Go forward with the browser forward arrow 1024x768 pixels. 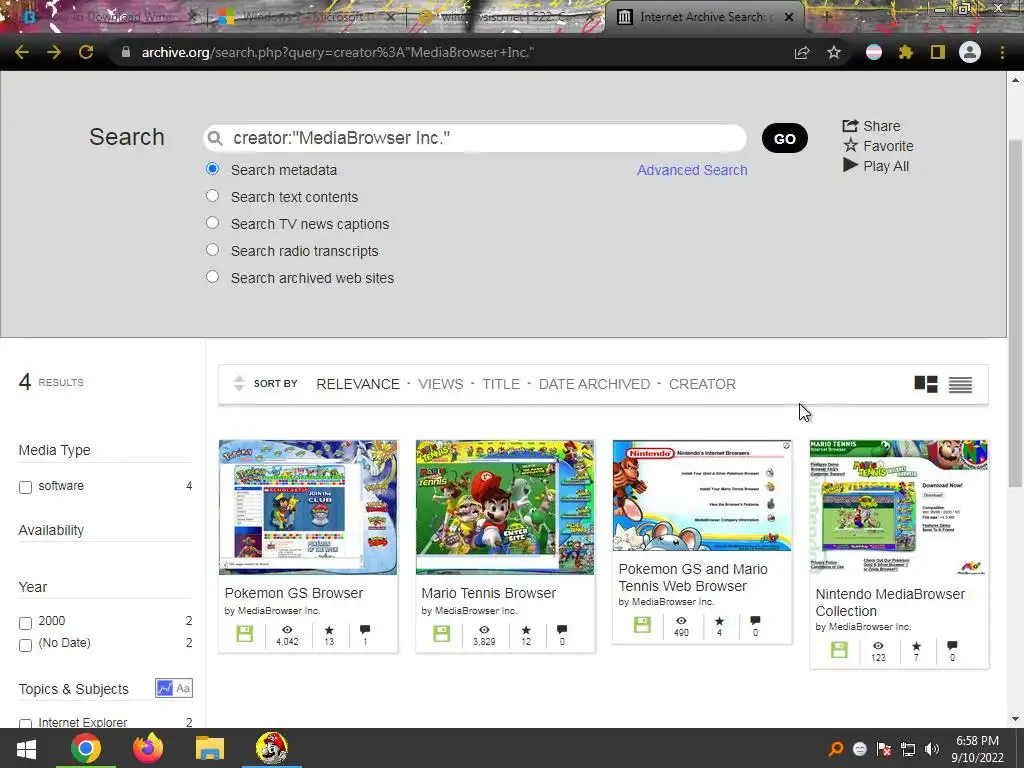coord(54,52)
